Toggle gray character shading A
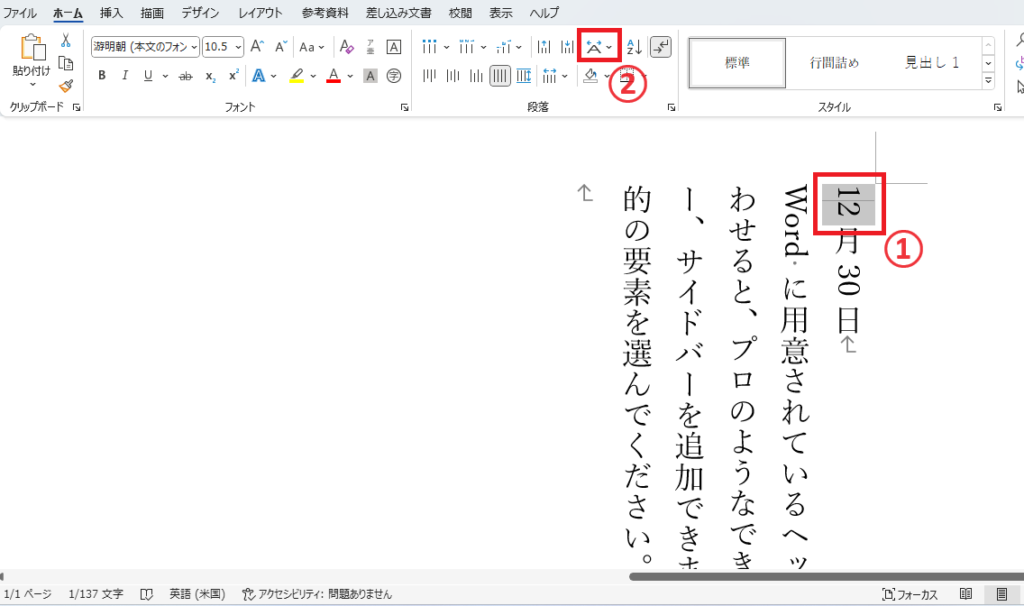1024x606 pixels. click(370, 76)
